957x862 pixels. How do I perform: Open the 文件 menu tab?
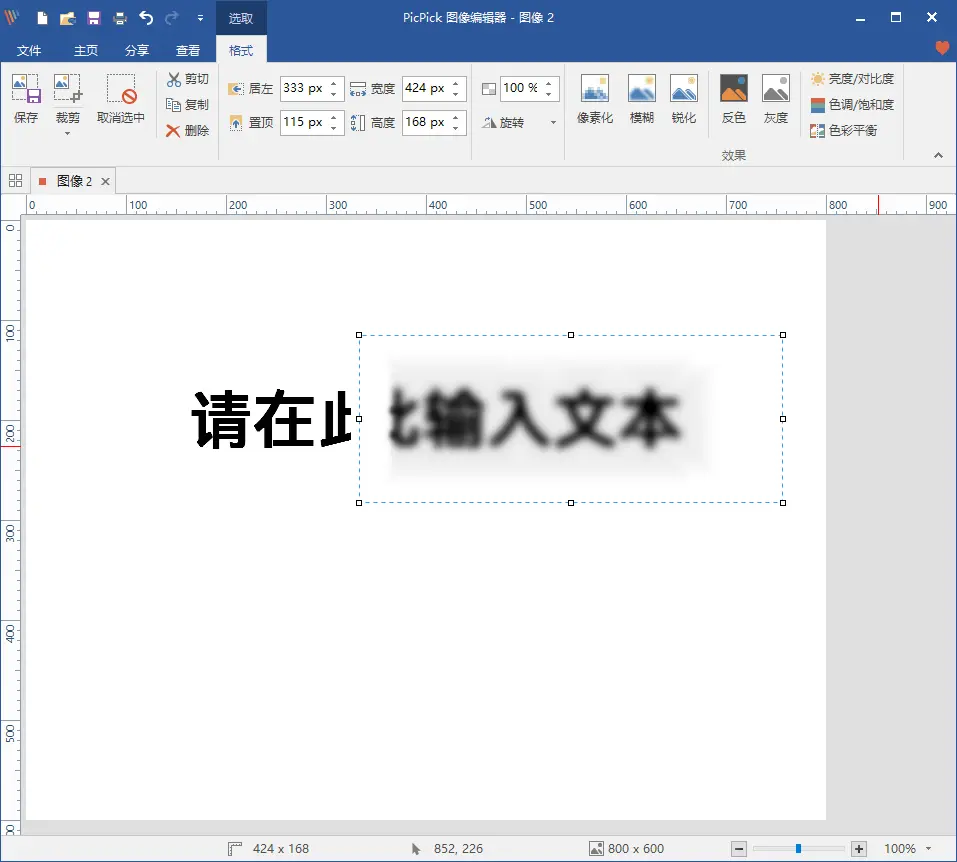coord(29,50)
